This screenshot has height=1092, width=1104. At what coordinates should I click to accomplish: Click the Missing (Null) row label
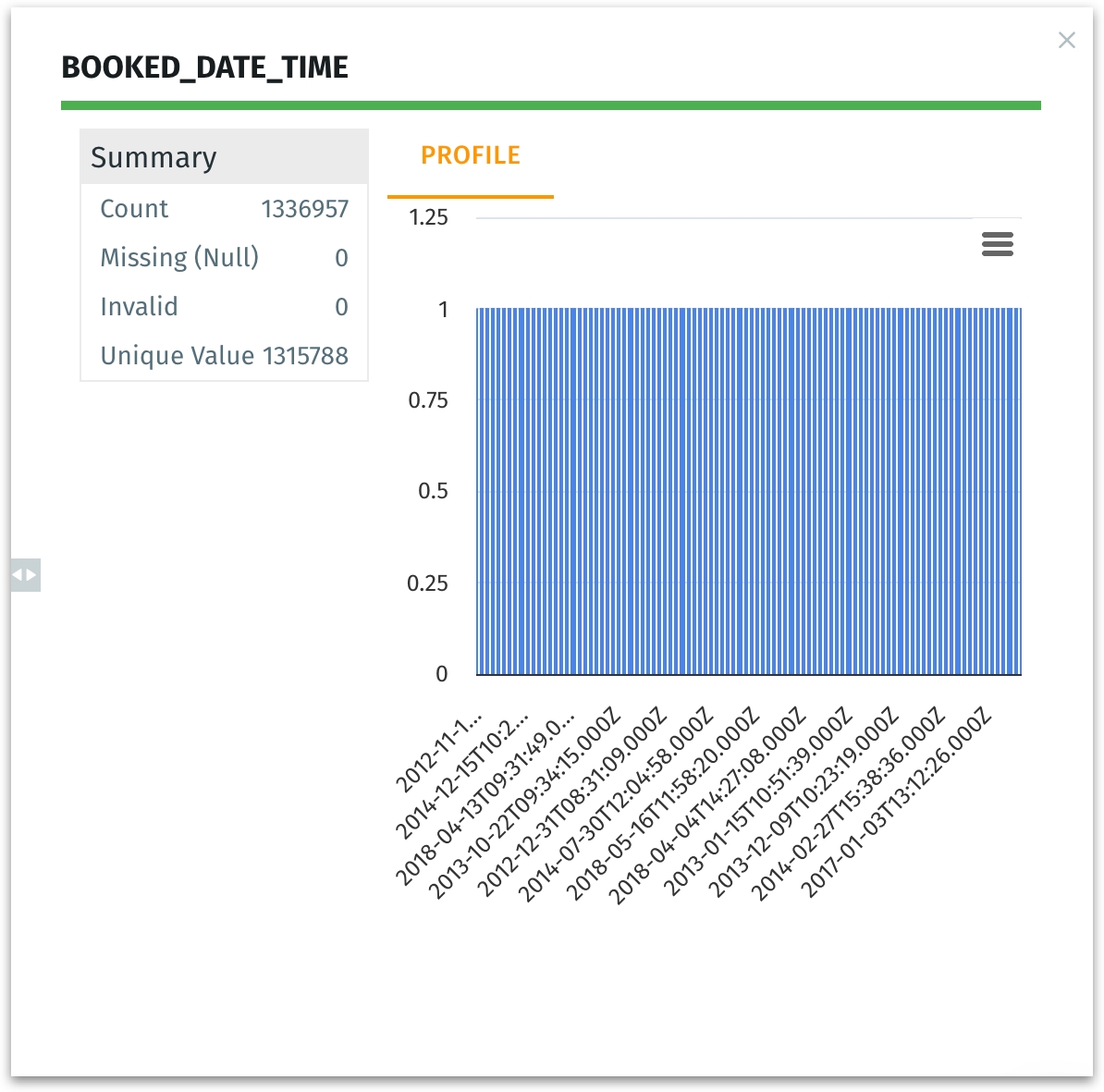coord(179,258)
